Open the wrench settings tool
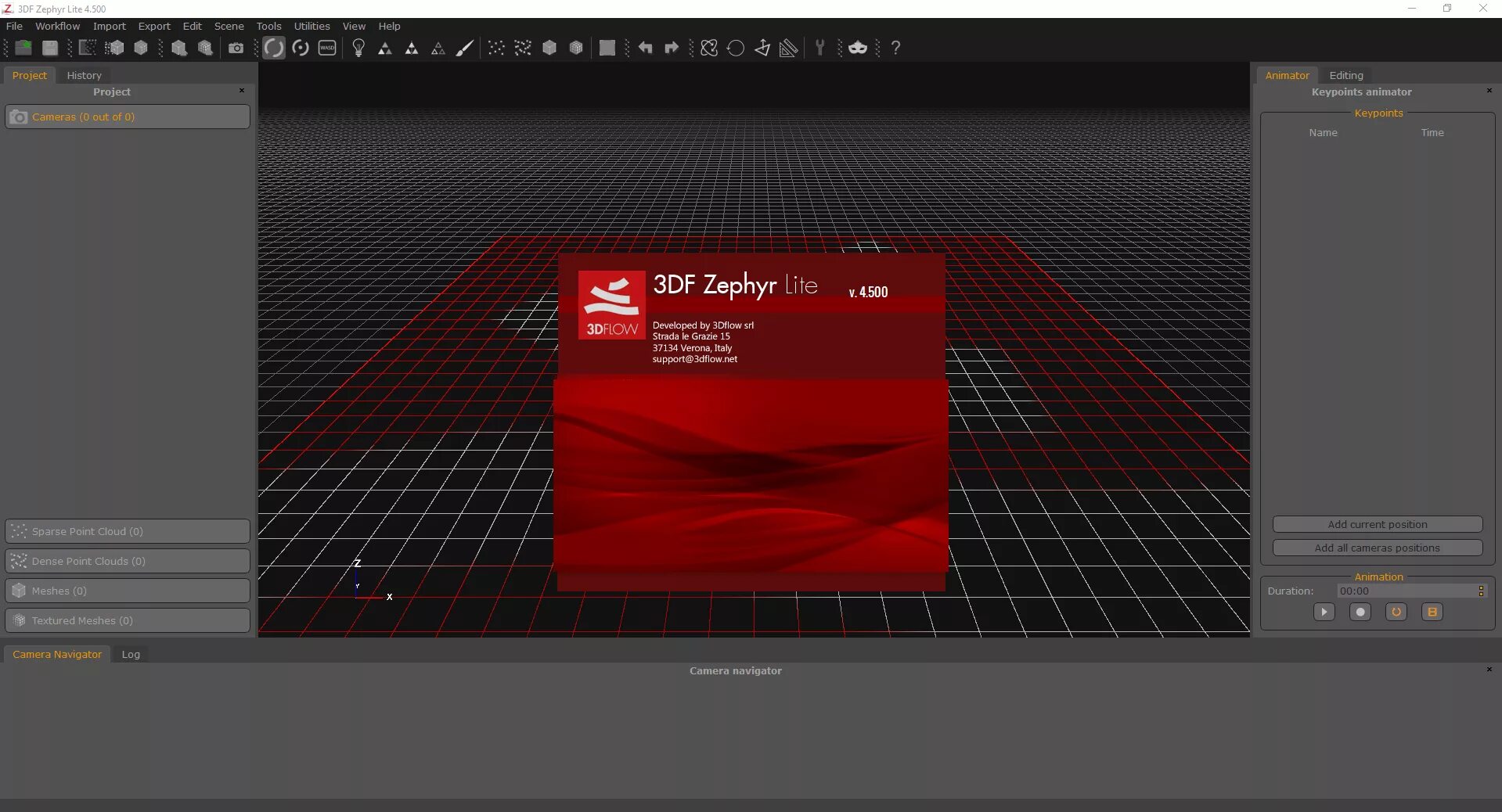 (820, 48)
